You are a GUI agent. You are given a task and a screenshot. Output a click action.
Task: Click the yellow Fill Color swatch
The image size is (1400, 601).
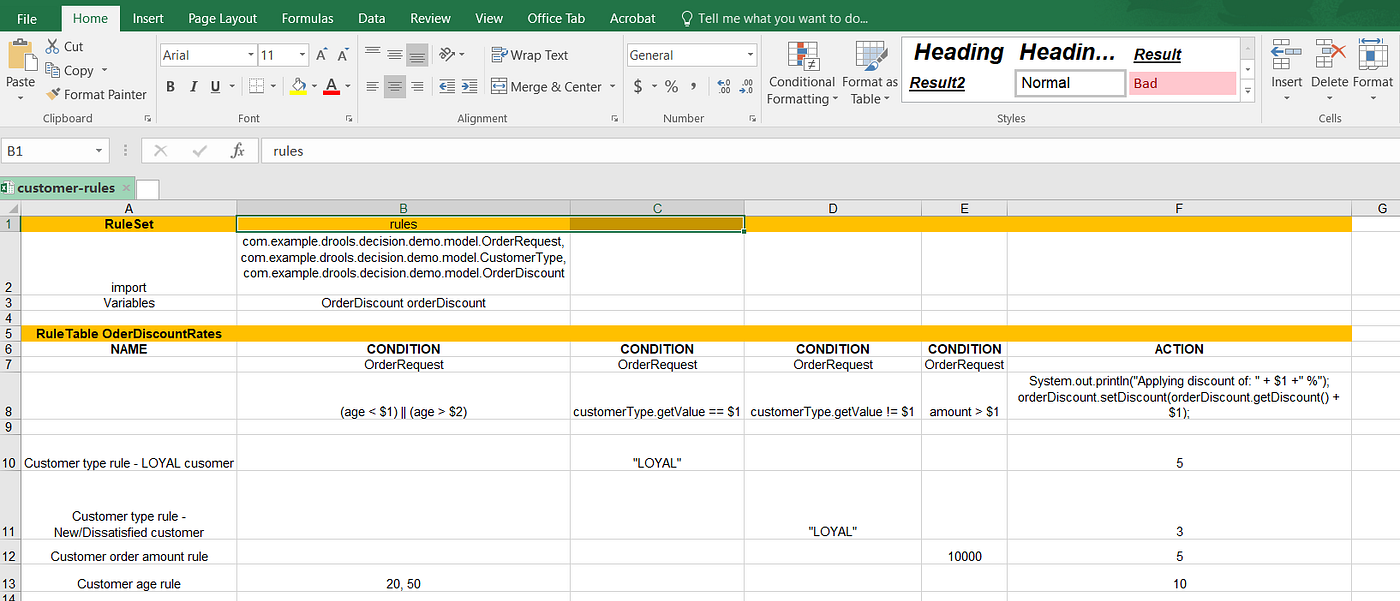tap(298, 87)
